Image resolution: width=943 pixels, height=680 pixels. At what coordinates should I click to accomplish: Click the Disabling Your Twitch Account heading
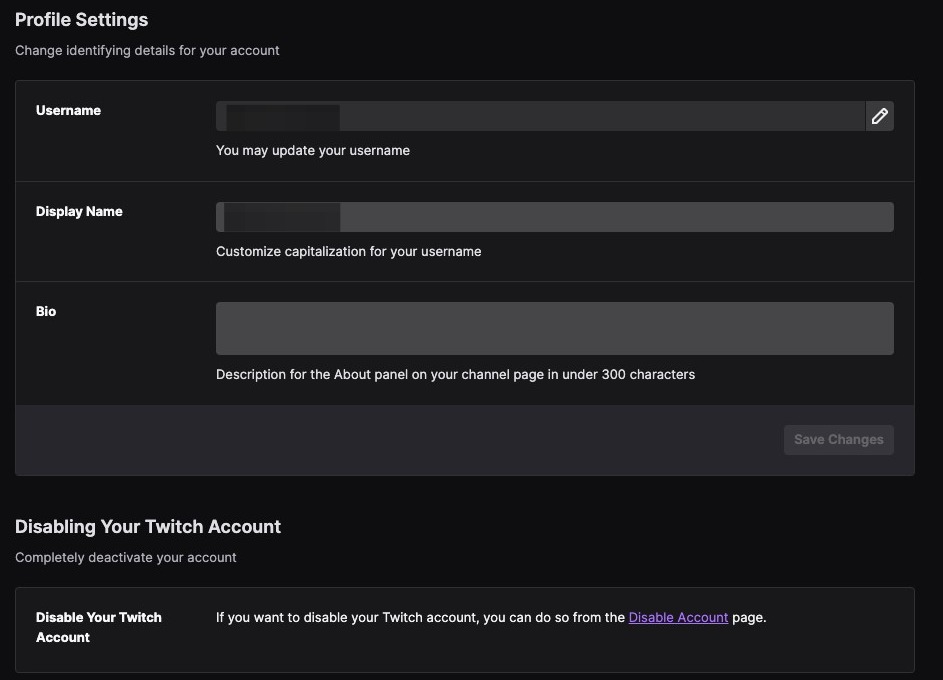[148, 527]
